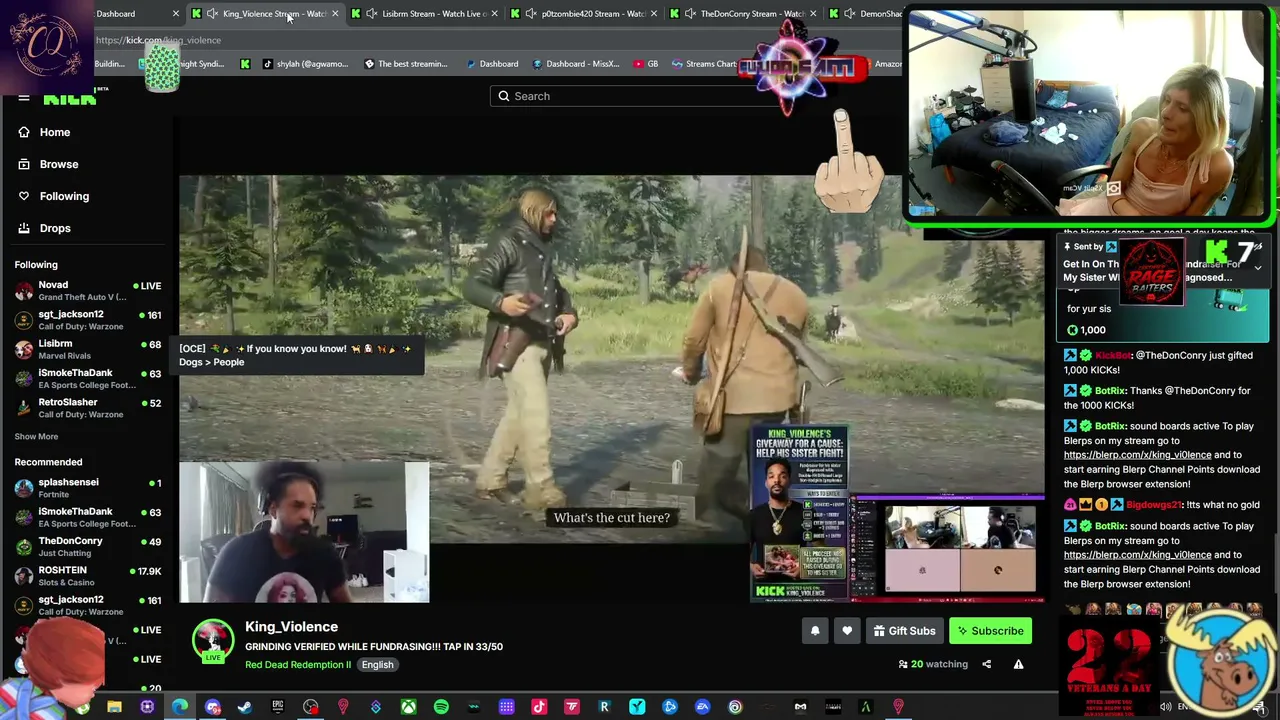Viewport: 1280px width, 720px height.
Task: Open the Streams Chart bookmark
Action: pos(704,64)
